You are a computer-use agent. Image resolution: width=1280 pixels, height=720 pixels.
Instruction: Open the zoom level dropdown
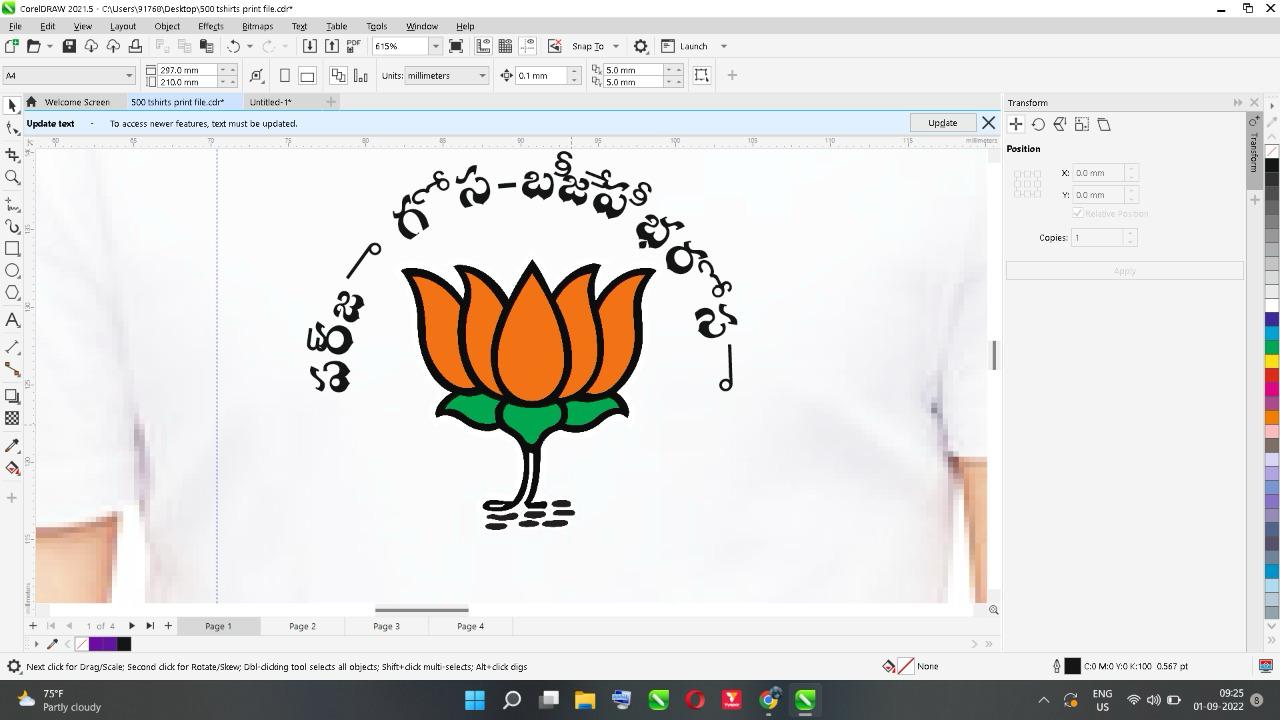[x=435, y=46]
